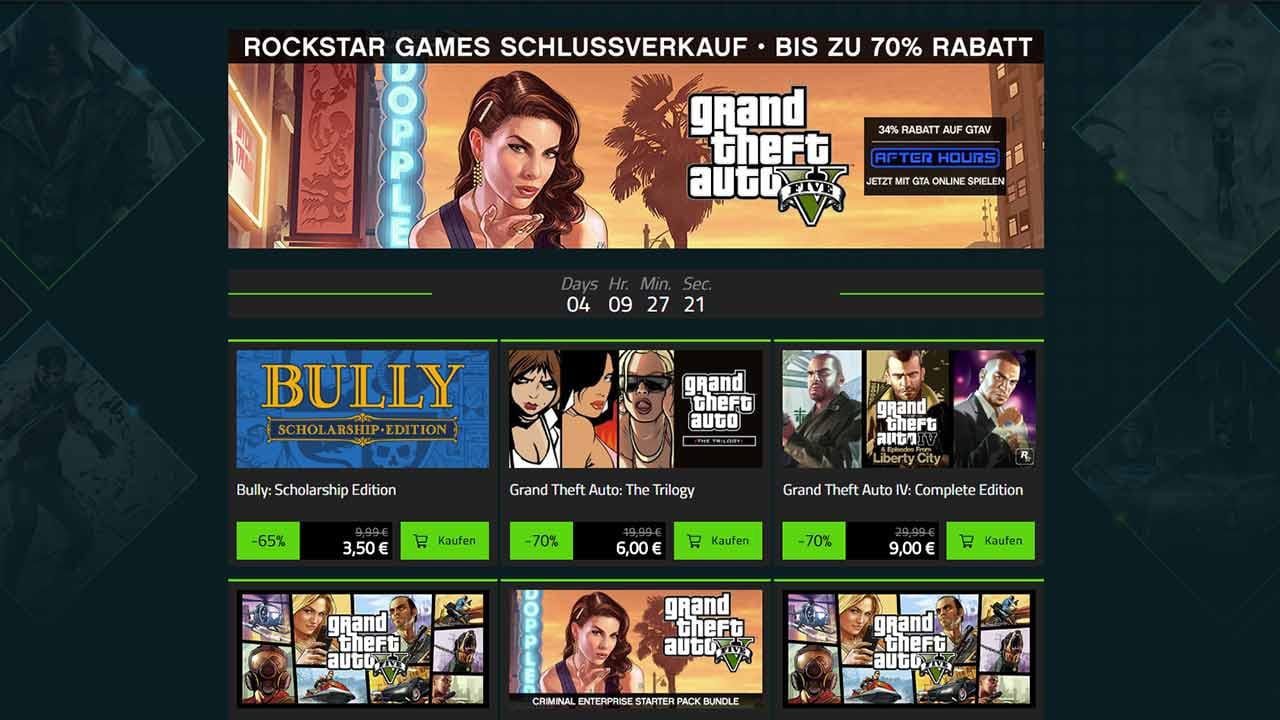The width and height of the screenshot is (1280, 720).
Task: Click the Rockstar Games Schlussverkauf sale banner
Action: [x=636, y=139]
